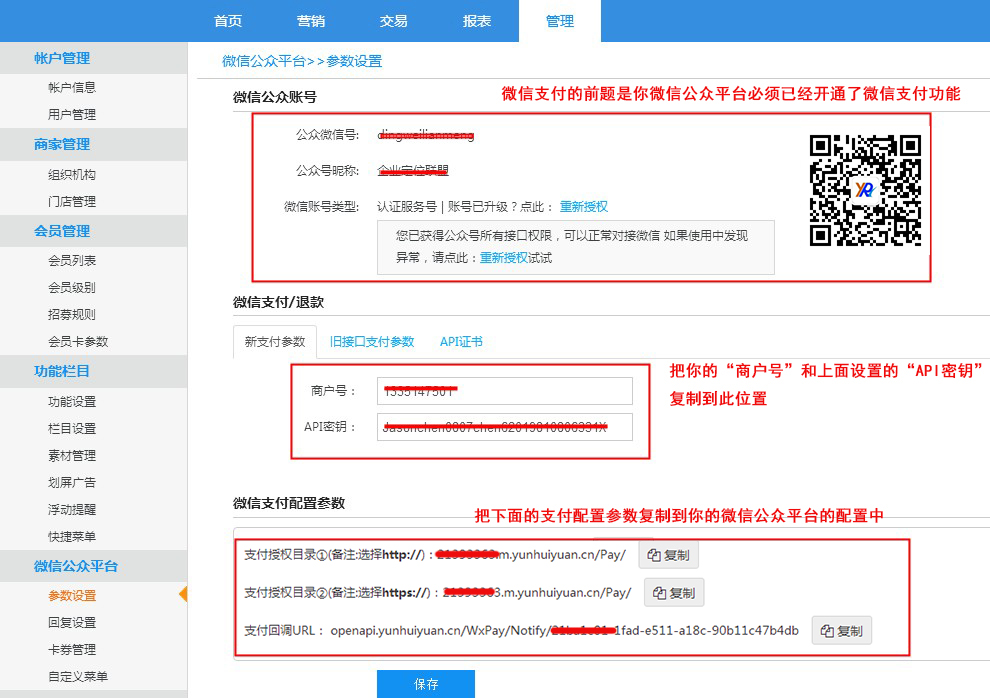
Task: Focus the API密钥 input field
Action: coord(504,427)
